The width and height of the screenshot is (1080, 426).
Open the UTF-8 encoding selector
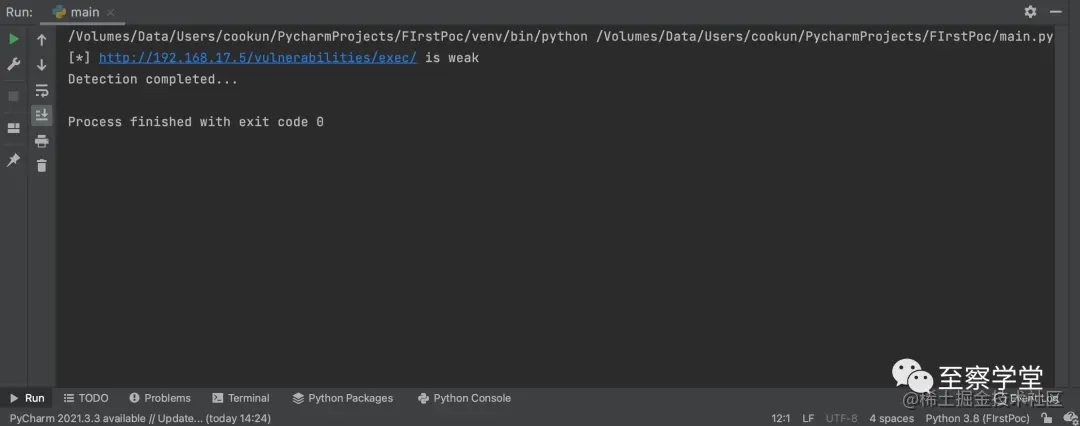pyautogui.click(x=842, y=418)
